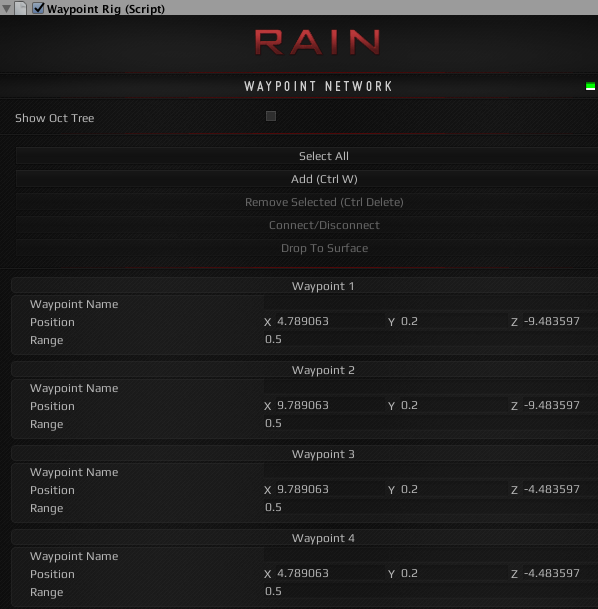Viewport: 598px width, 609px height.
Task: Edit Waypoint 2 Range value
Action: 431,423
